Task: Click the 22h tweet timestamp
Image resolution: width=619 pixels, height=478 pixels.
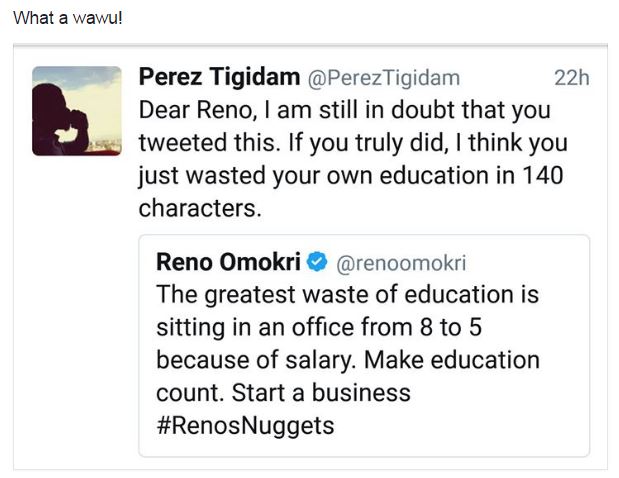Action: point(571,78)
